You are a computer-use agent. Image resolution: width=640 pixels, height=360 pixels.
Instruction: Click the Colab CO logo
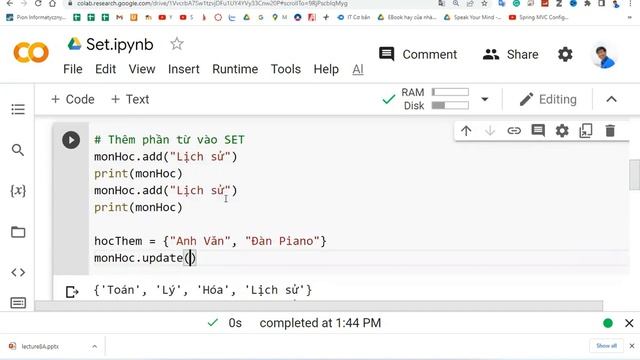[x=31, y=53]
